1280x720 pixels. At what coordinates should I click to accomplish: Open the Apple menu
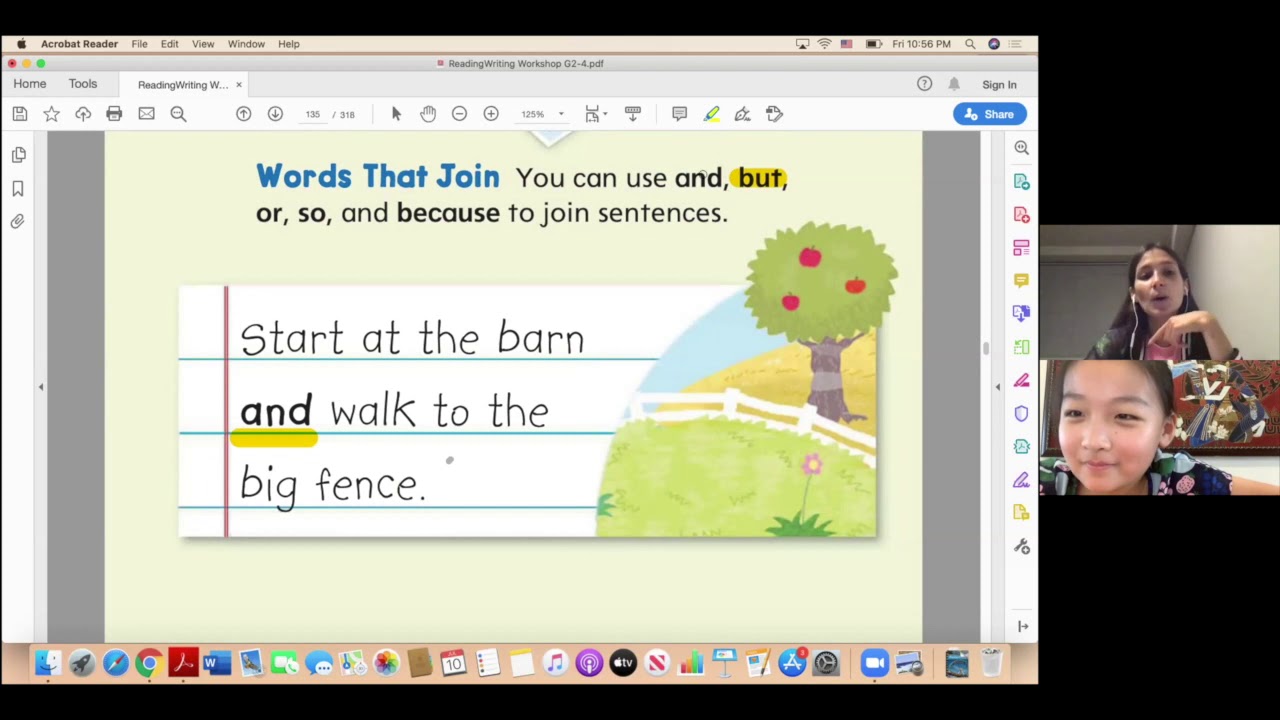(21, 44)
